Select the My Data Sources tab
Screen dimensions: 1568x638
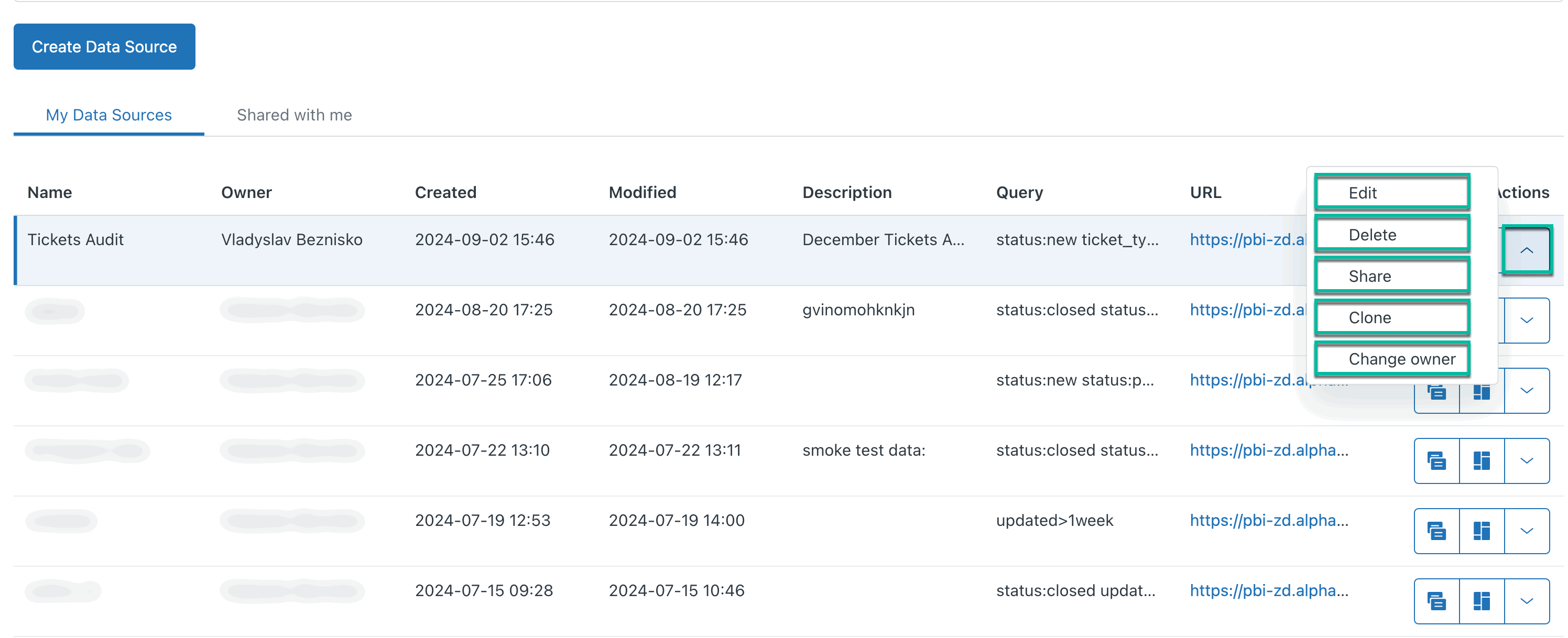coord(108,115)
